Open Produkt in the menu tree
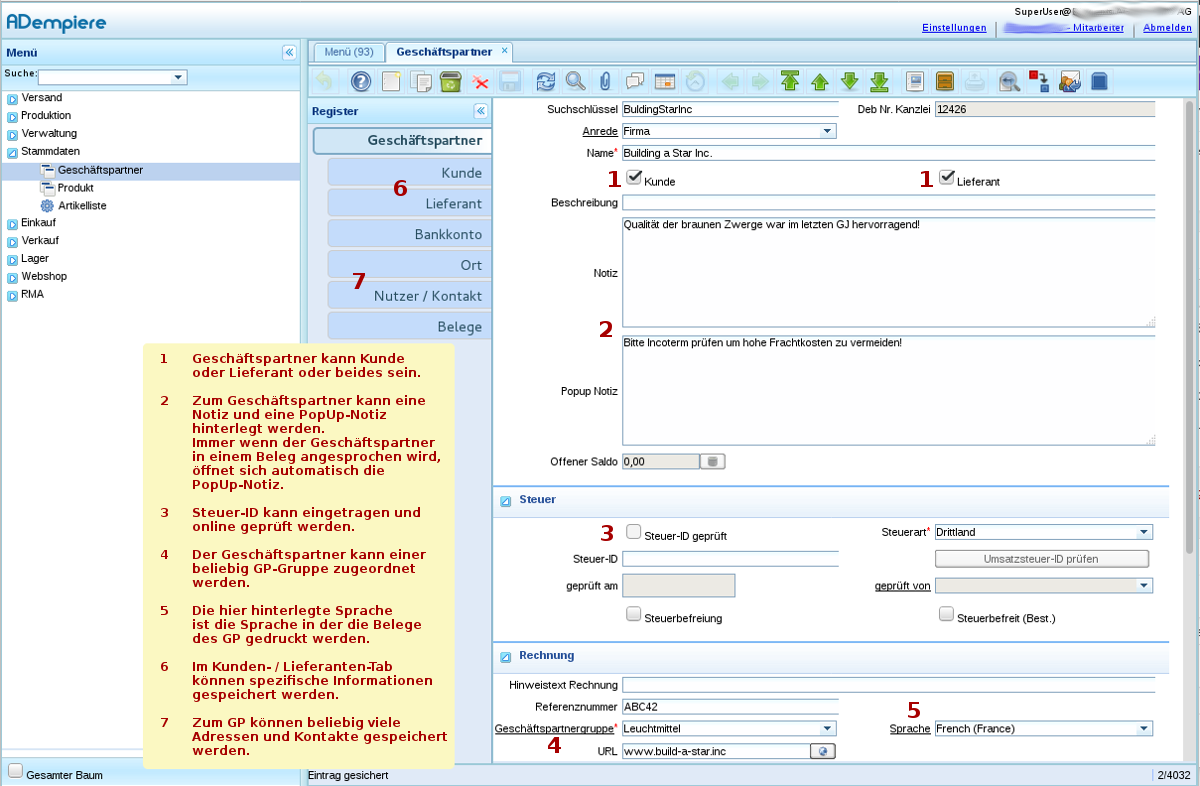Image resolution: width=1200 pixels, height=786 pixels. coord(76,188)
